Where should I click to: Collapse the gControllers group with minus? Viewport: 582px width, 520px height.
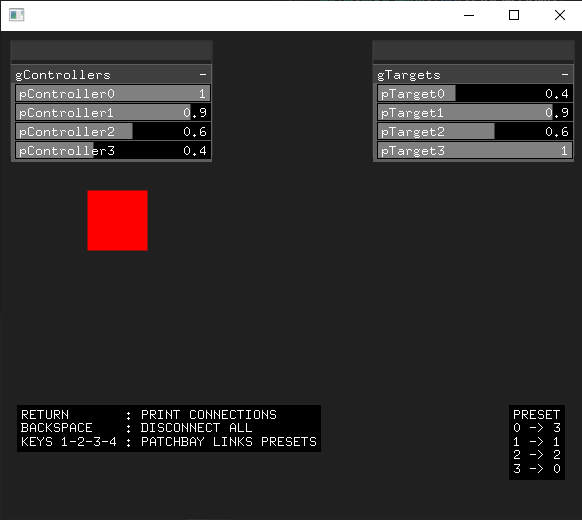click(x=203, y=75)
